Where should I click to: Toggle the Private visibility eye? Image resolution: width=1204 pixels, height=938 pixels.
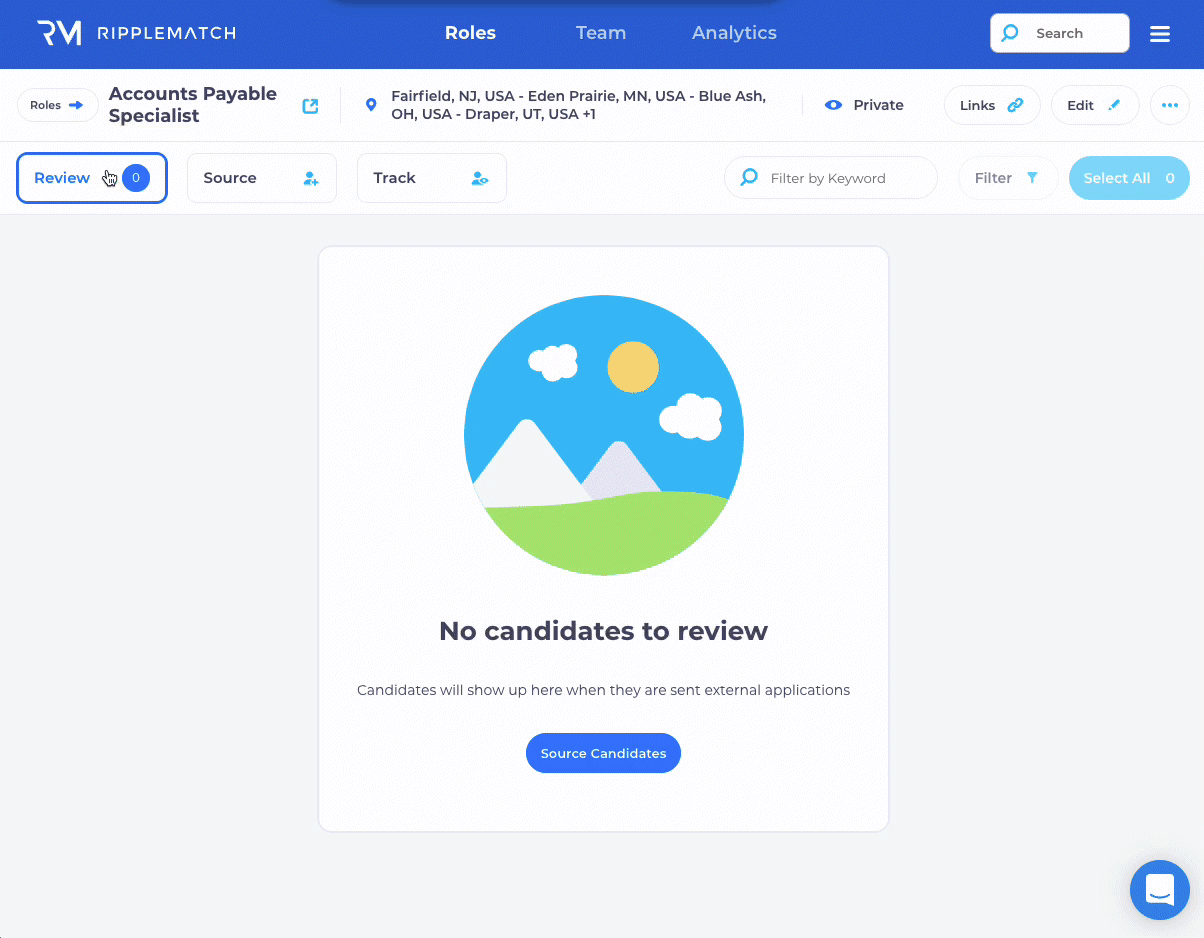(833, 105)
